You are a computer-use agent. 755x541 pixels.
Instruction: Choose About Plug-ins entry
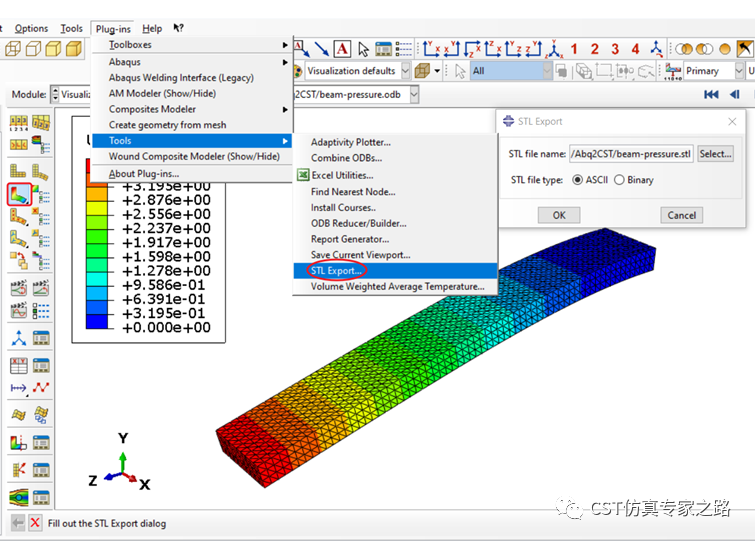point(192,174)
